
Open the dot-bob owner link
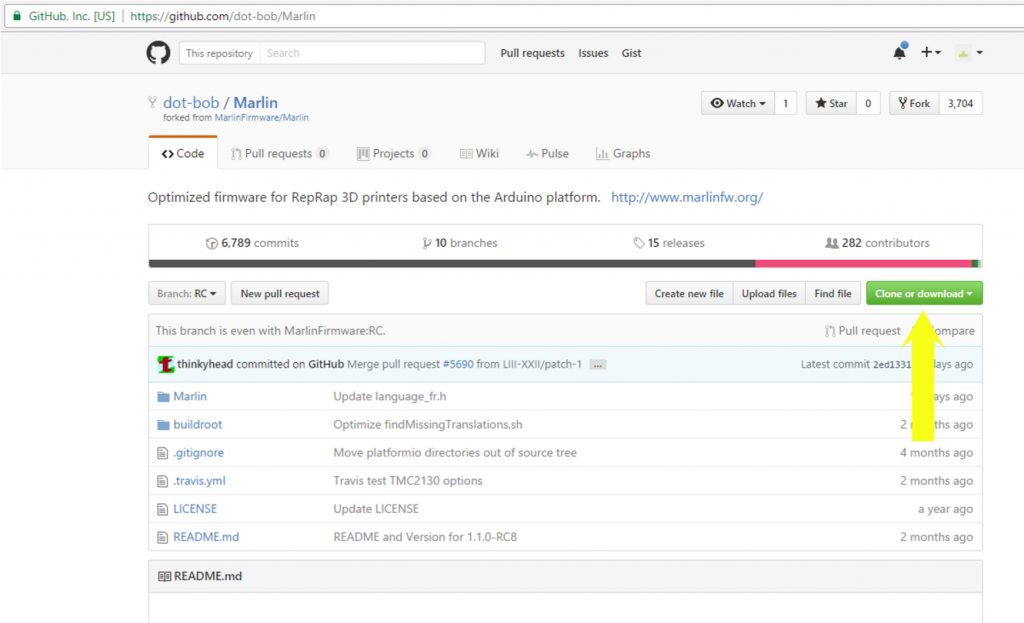[x=191, y=103]
